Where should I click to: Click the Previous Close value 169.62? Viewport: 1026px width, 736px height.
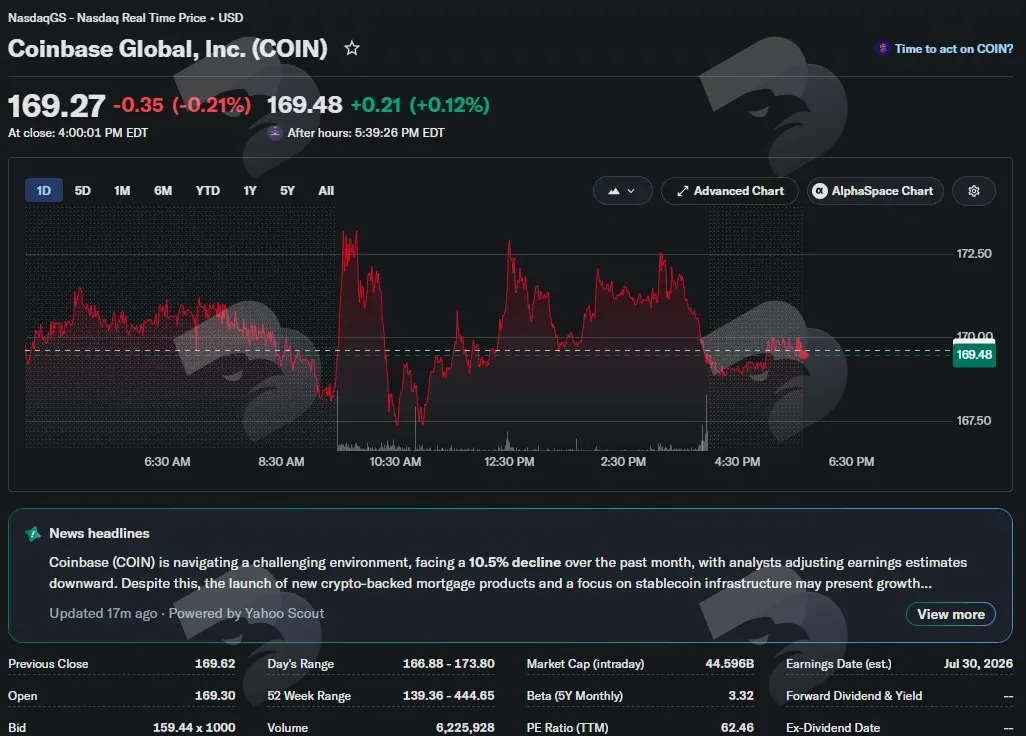(x=215, y=663)
